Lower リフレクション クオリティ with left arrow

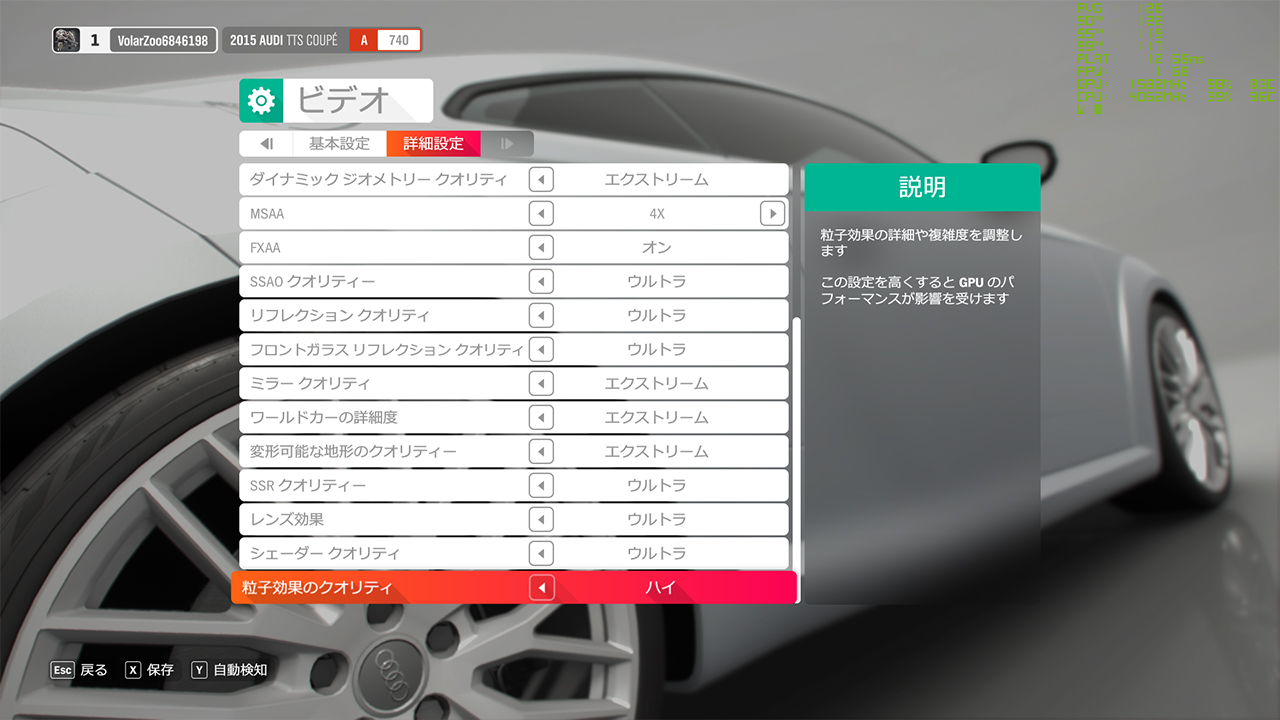coord(540,316)
